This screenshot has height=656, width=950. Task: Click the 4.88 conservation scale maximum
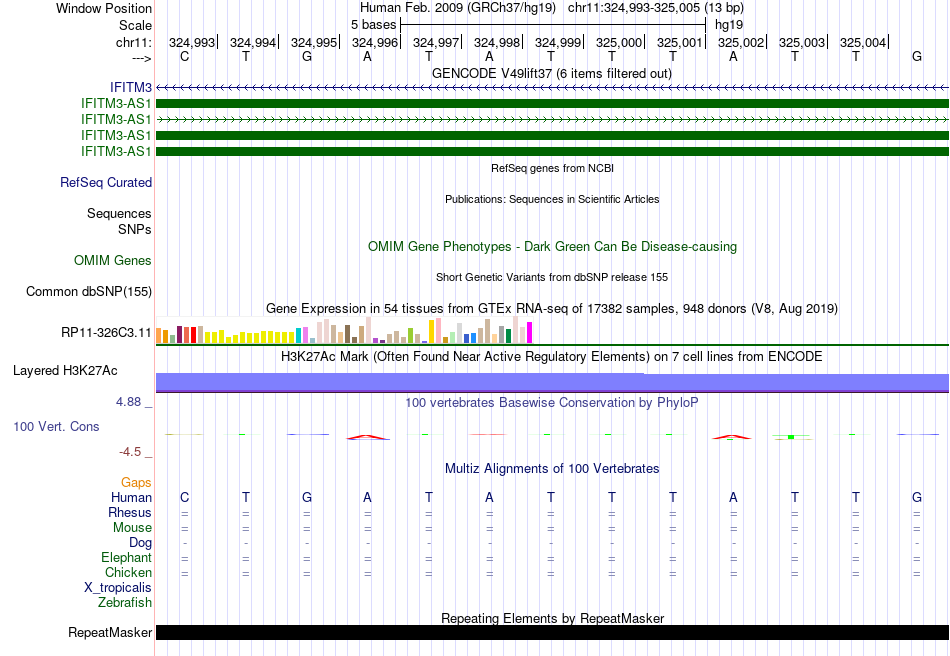[x=128, y=402]
